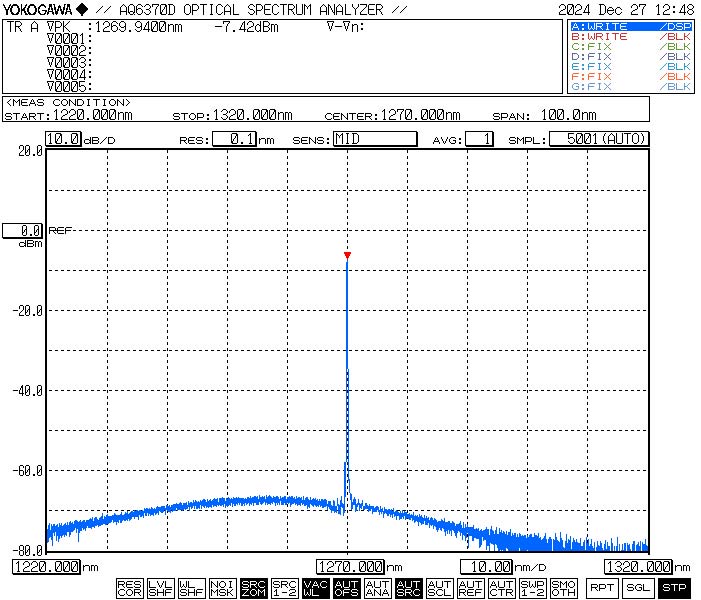Open the SMPL 5001(AUTO) sampling points field
The width and height of the screenshot is (701, 600).
(598, 139)
